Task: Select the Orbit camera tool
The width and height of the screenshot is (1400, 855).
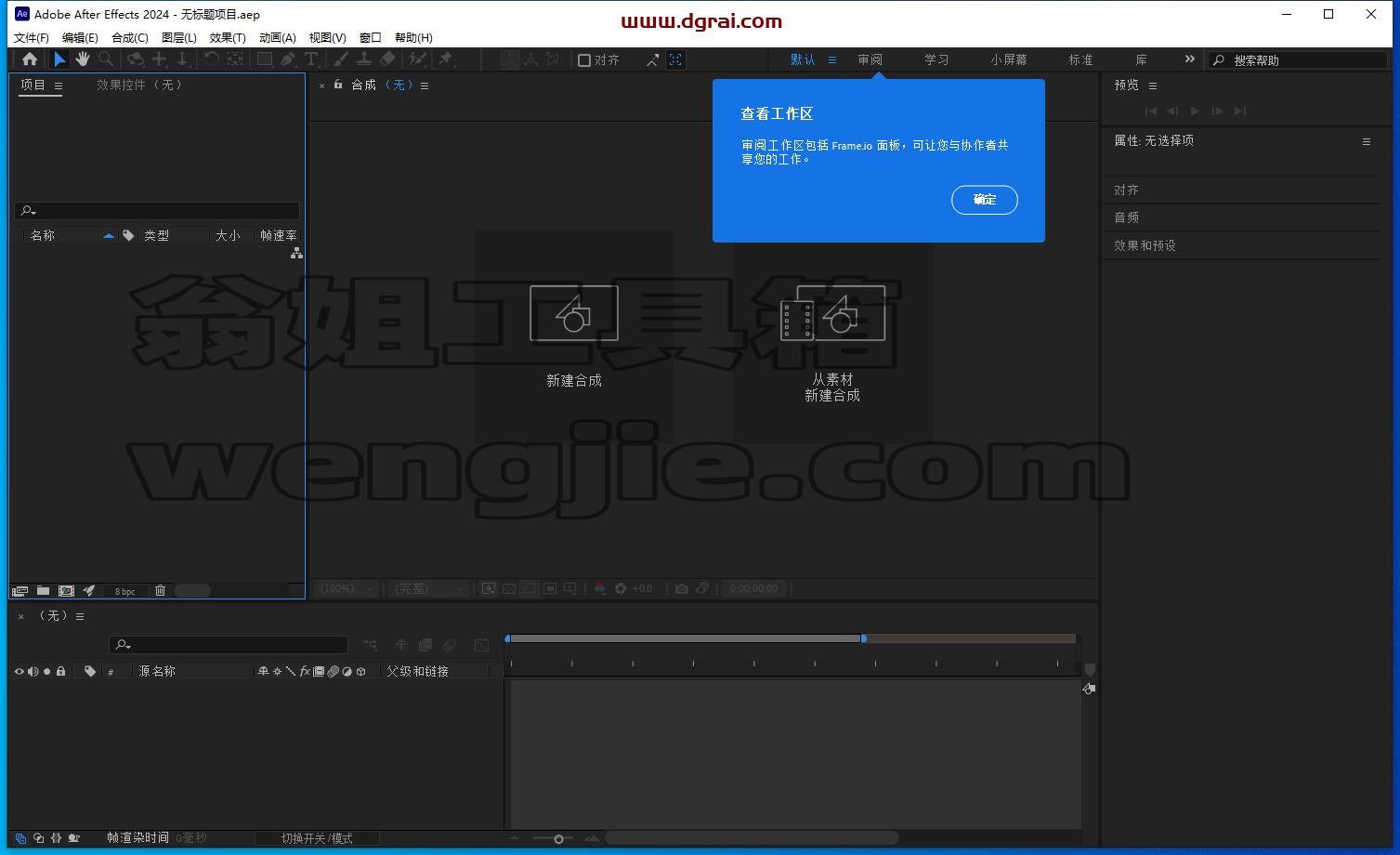Action: [x=136, y=59]
